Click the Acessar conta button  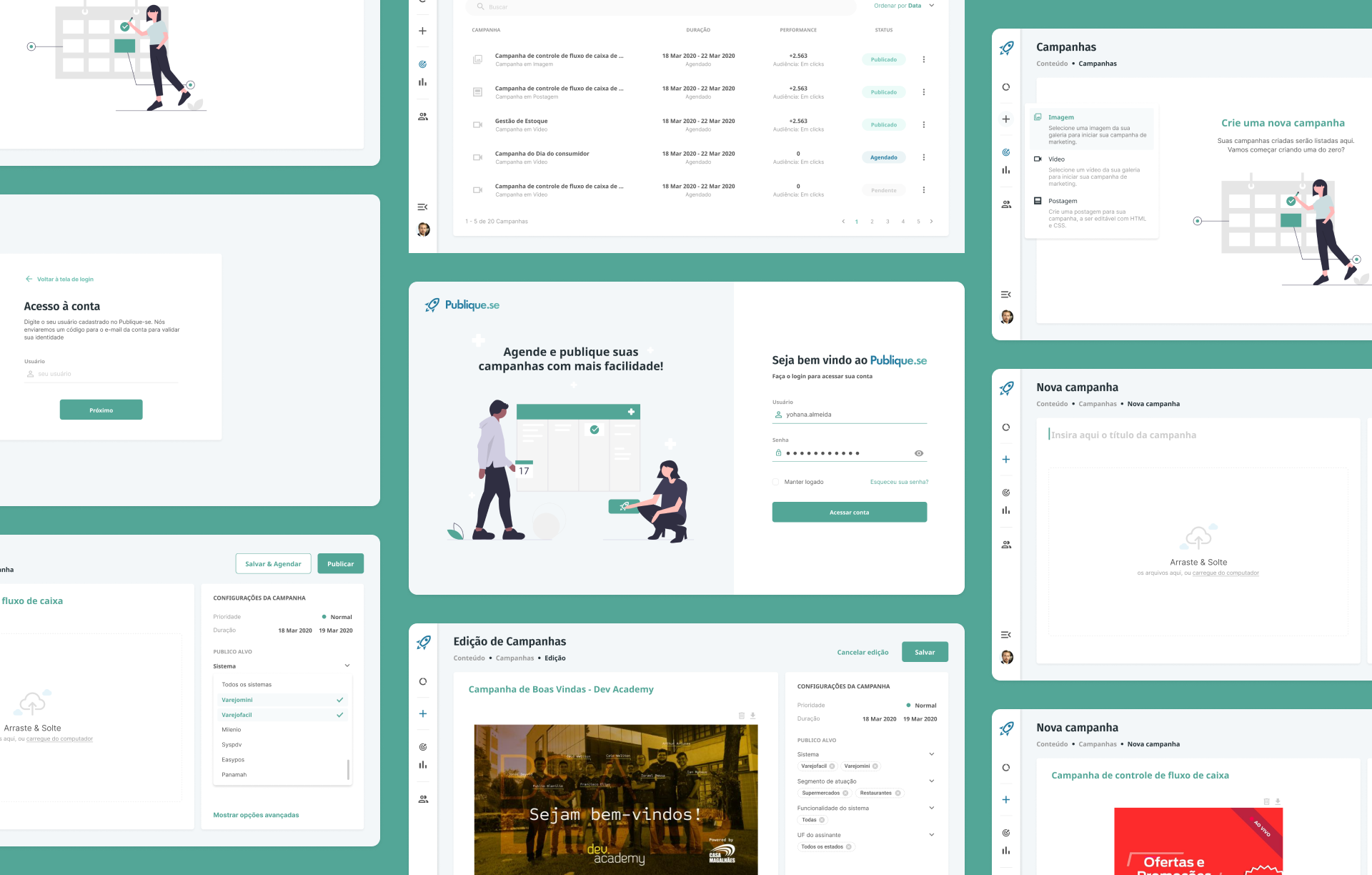[x=849, y=512]
